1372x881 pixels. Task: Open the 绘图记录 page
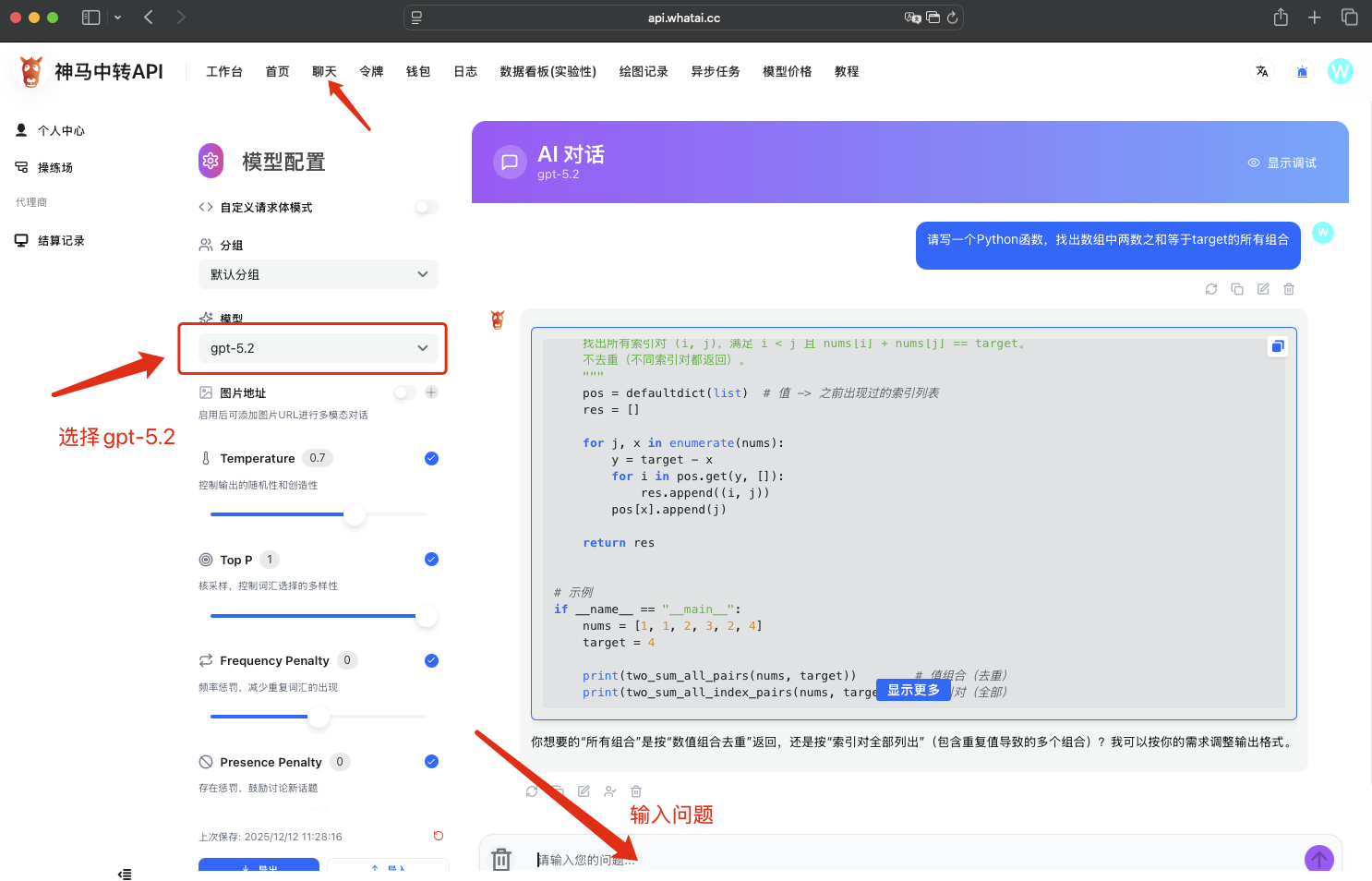(644, 71)
